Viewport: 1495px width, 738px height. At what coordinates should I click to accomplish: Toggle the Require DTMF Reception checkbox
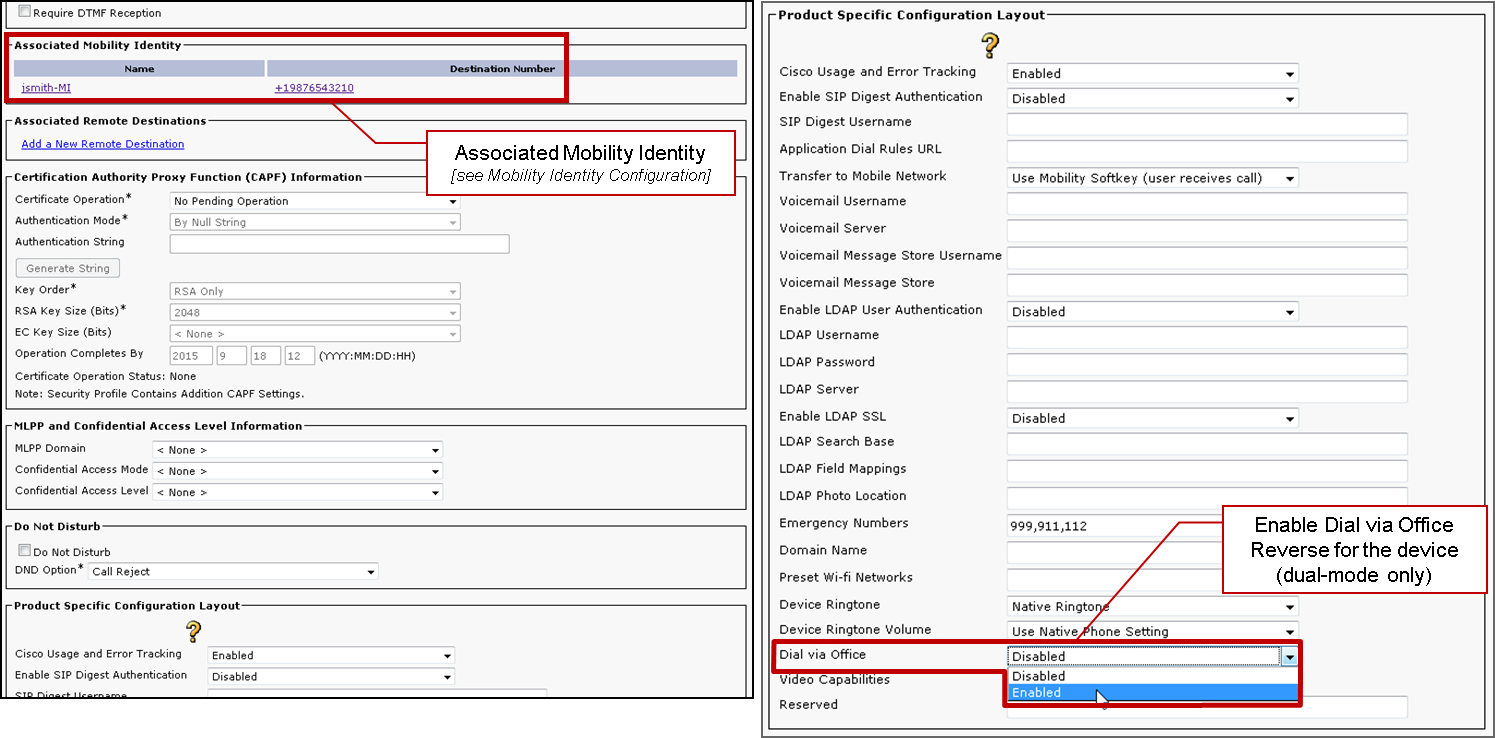tap(25, 13)
